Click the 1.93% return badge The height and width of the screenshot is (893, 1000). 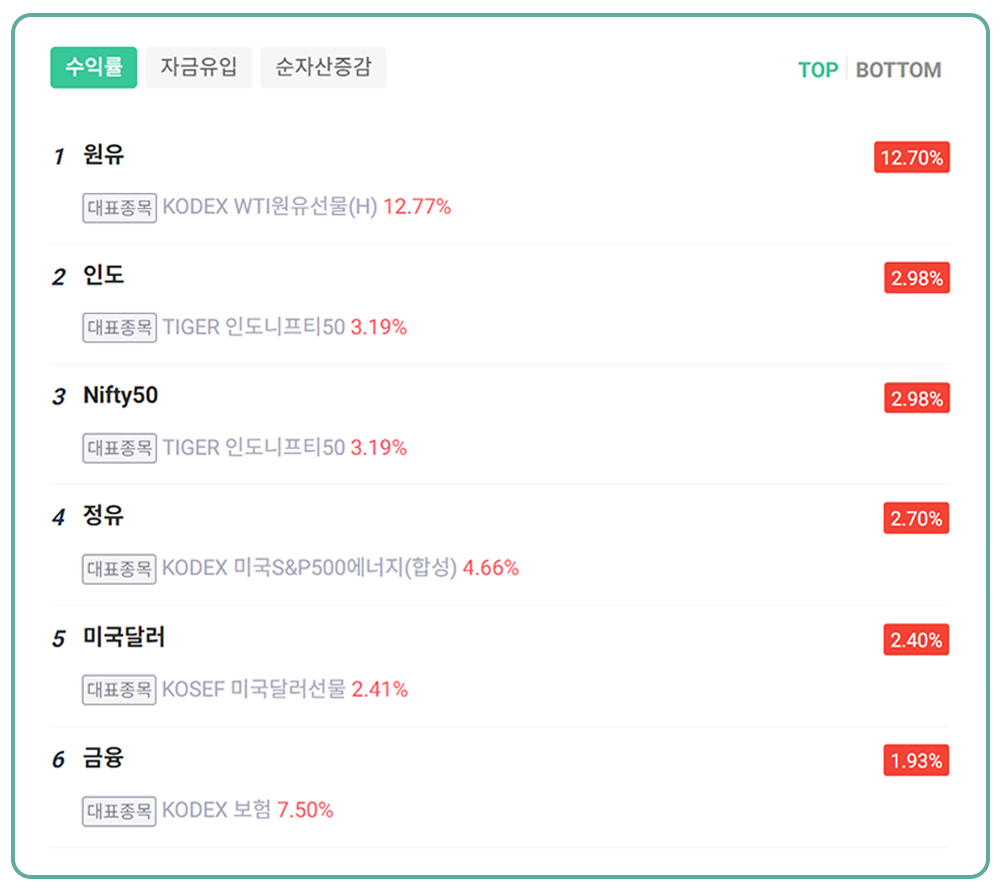pyautogui.click(x=916, y=761)
